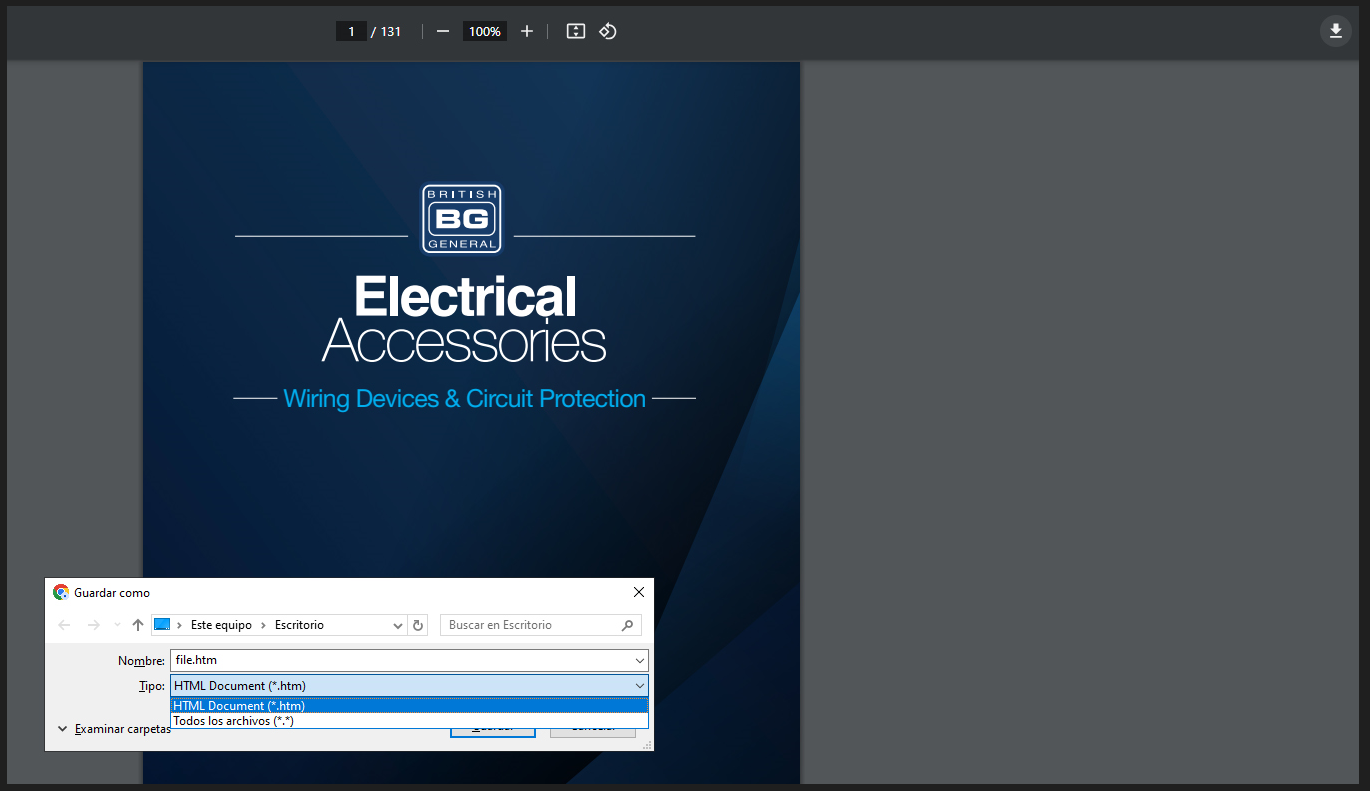Close the Guardar como dialog
Screen dimensions: 1370x791
click(639, 592)
